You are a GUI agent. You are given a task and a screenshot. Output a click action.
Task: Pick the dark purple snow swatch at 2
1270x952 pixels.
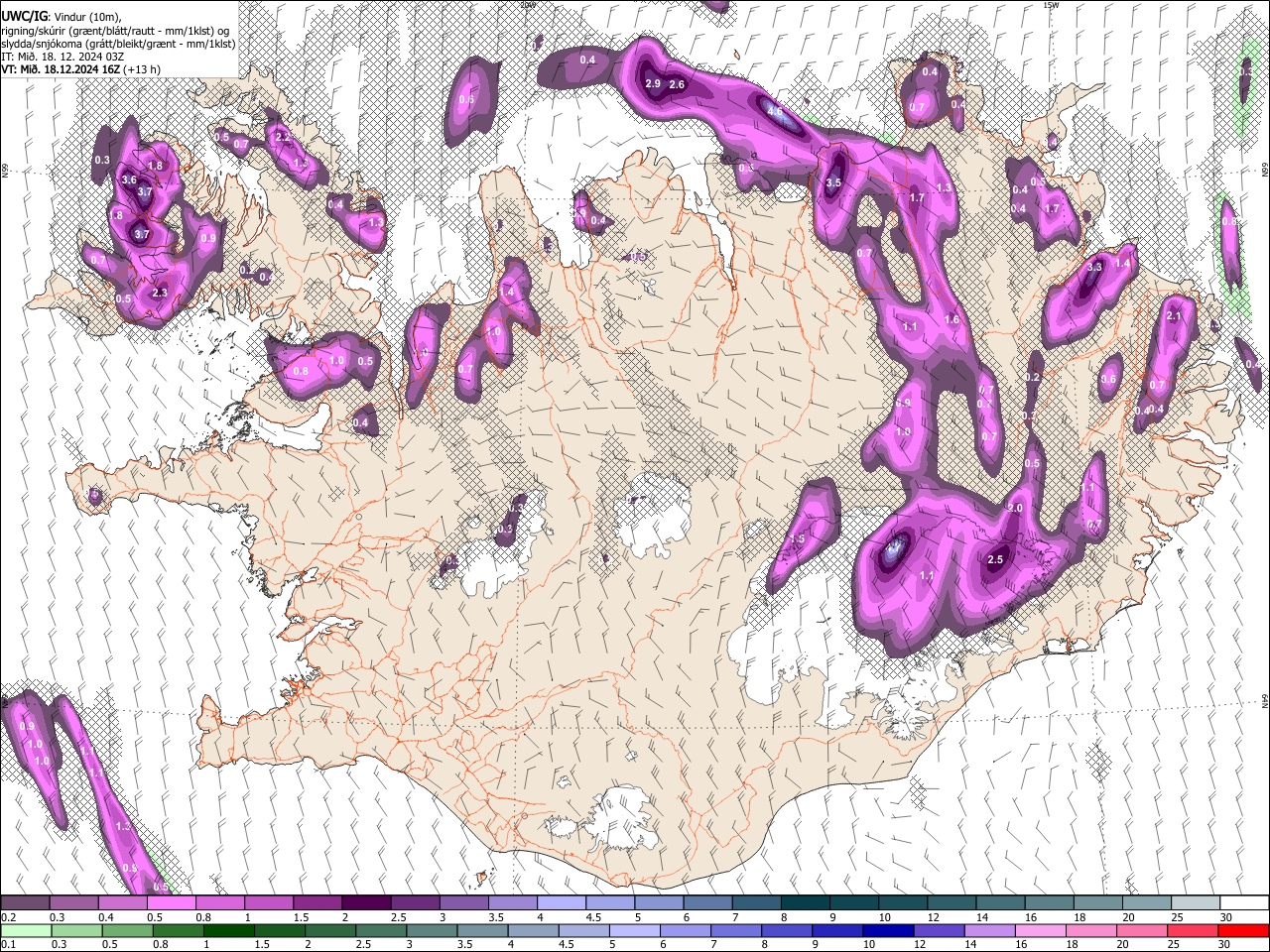(366, 903)
